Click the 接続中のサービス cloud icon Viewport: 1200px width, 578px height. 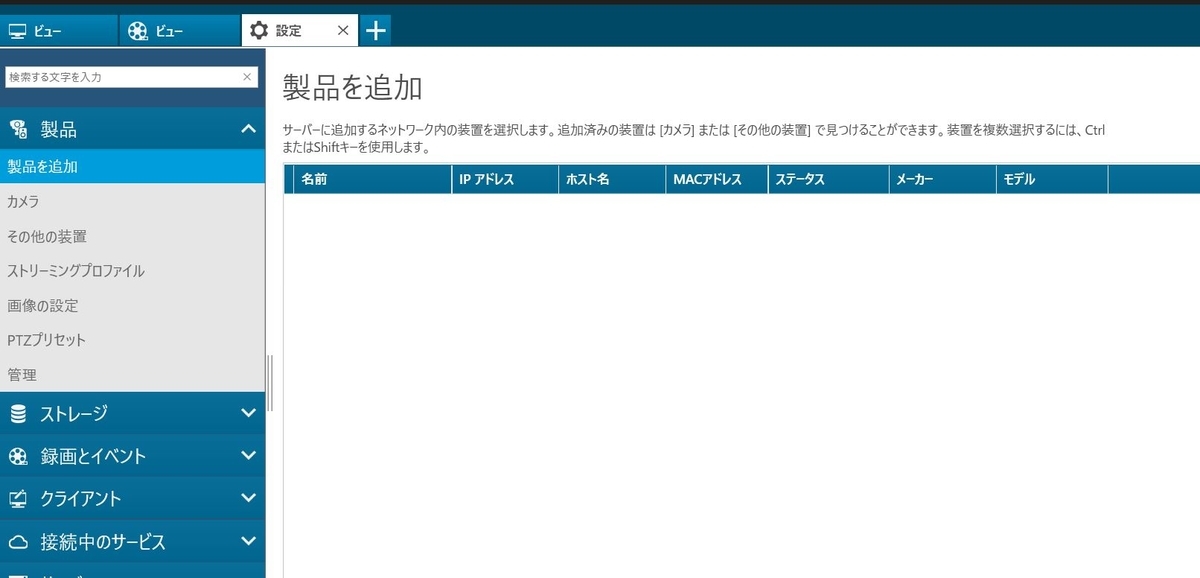coord(18,541)
